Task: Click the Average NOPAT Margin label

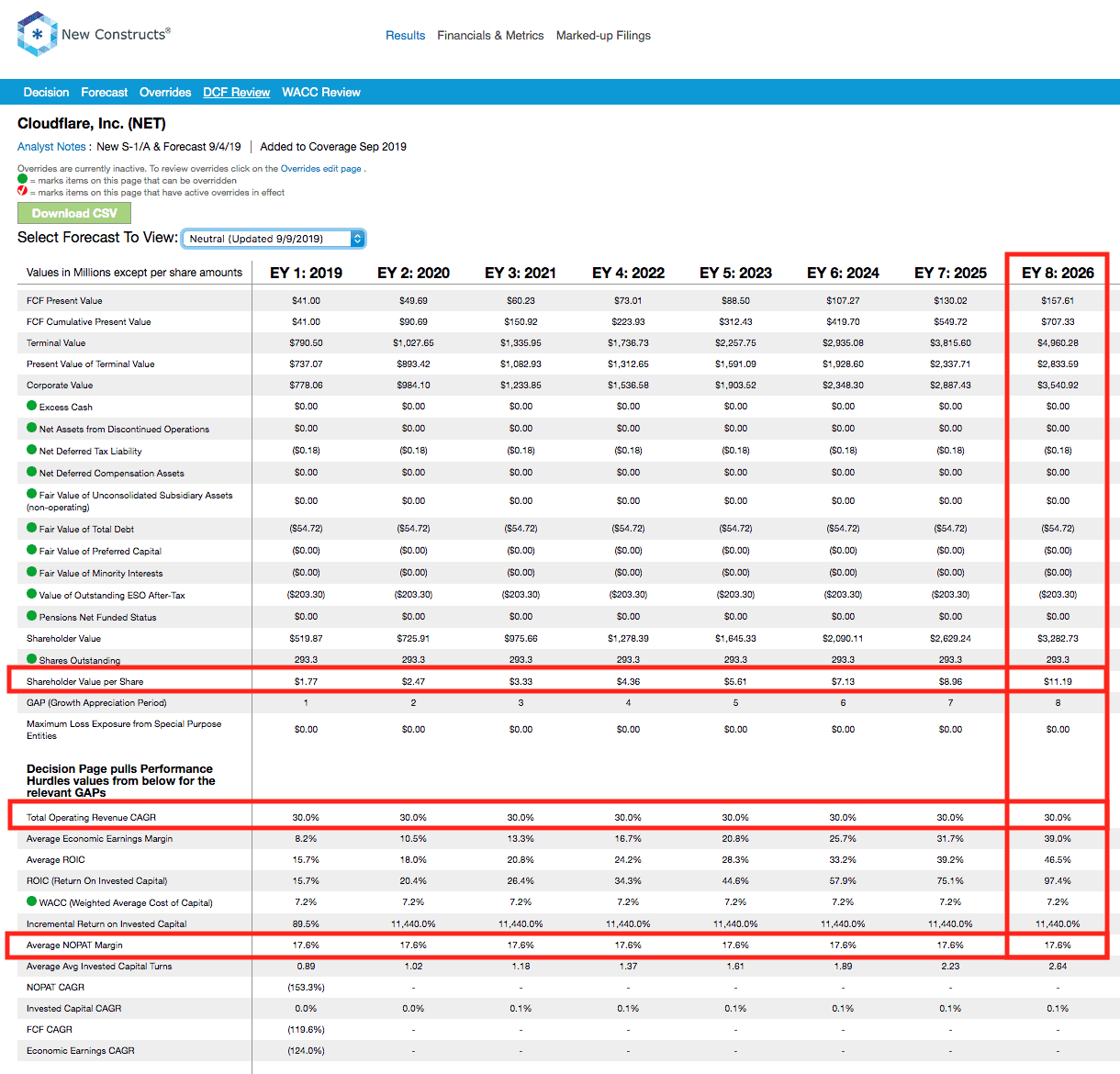Action: click(x=74, y=945)
